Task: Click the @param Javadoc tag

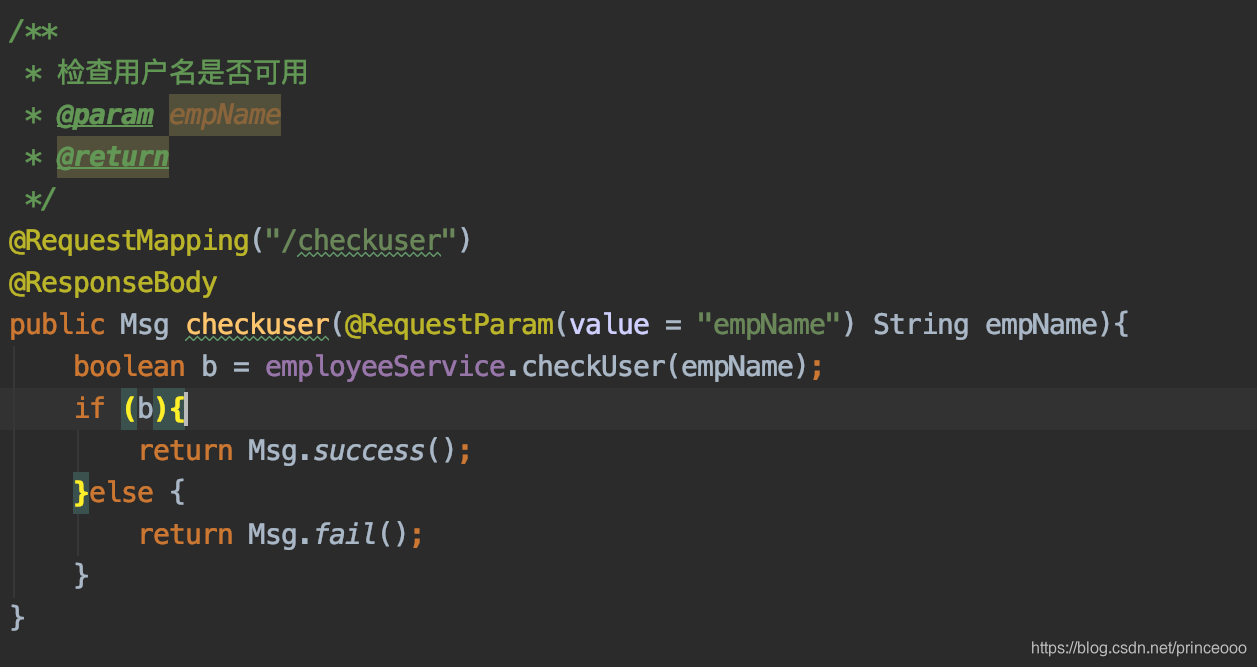Action: tap(105, 115)
